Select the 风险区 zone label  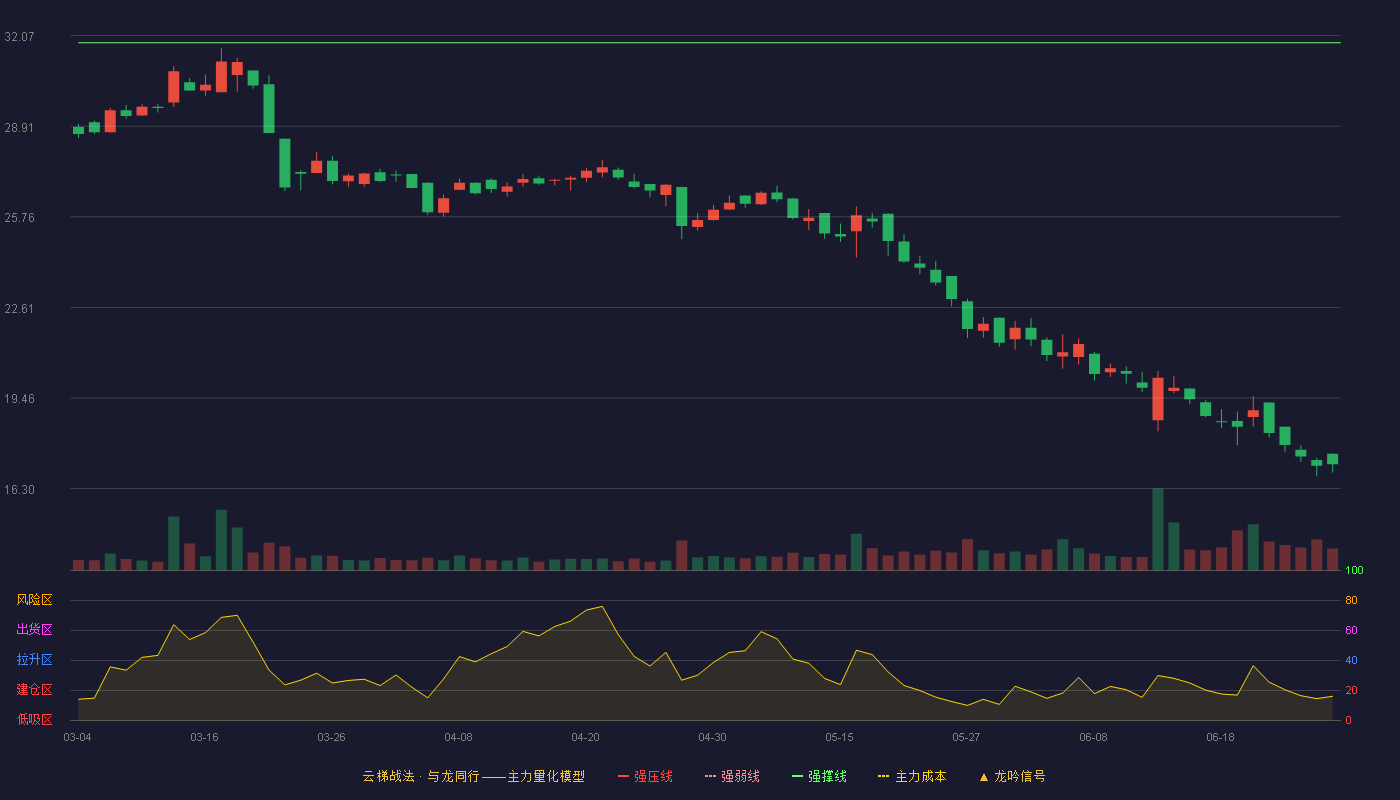(x=34, y=600)
